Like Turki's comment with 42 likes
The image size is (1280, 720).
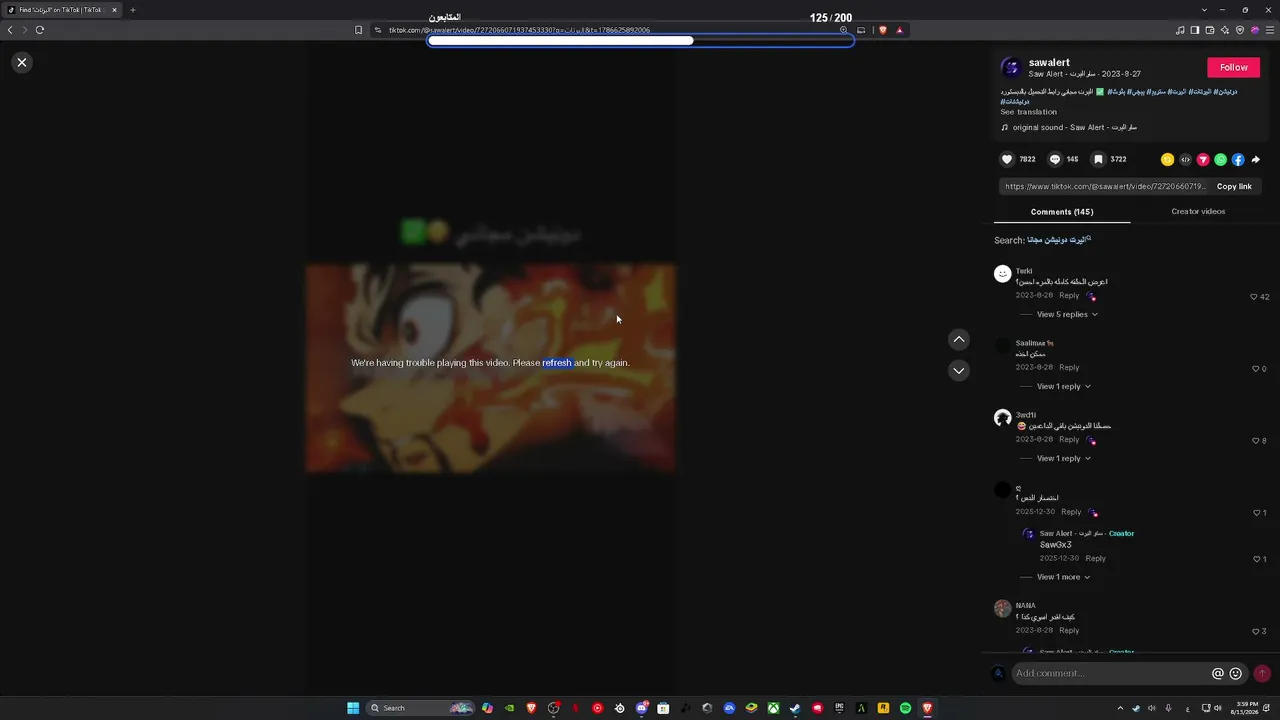click(x=1254, y=297)
